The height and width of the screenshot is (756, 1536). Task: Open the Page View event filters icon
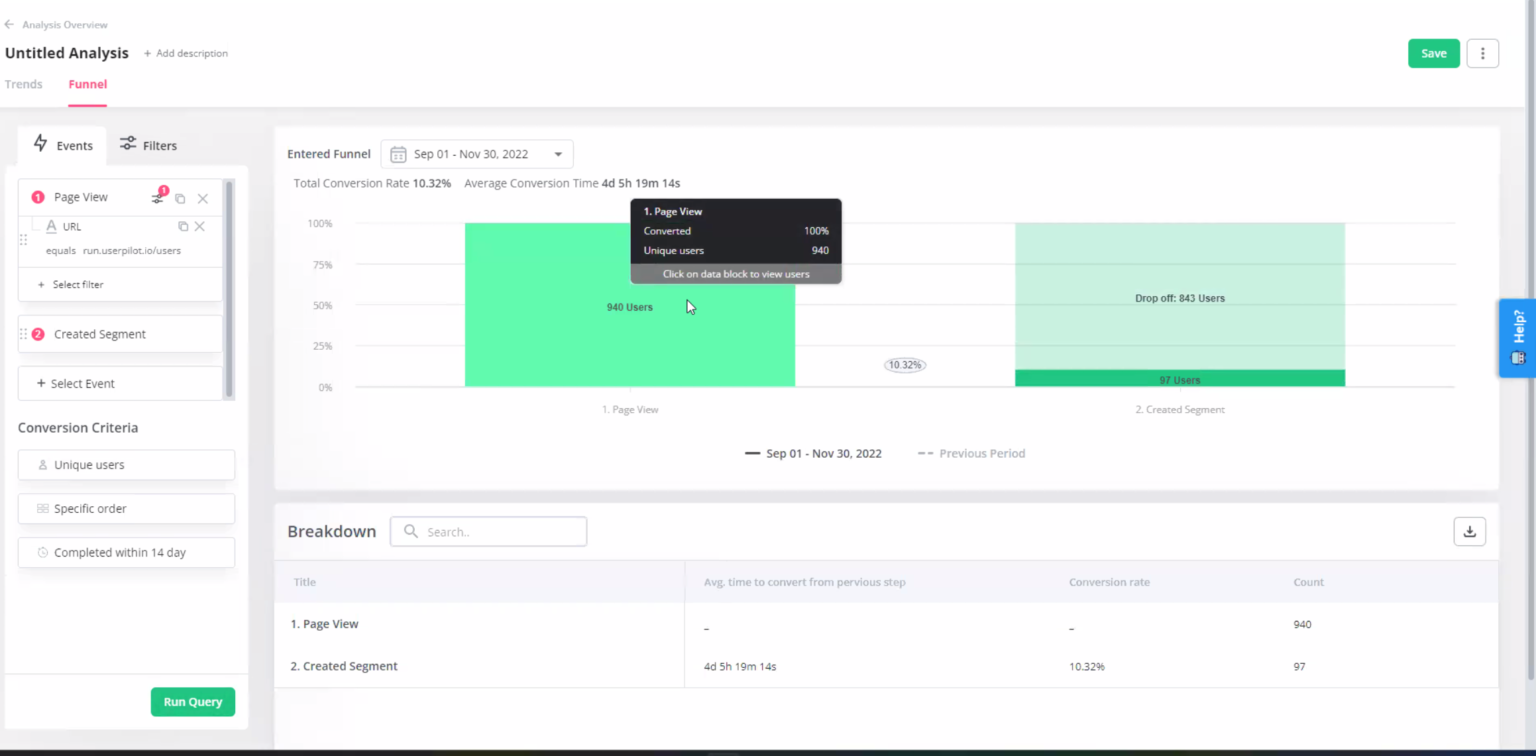click(158, 198)
